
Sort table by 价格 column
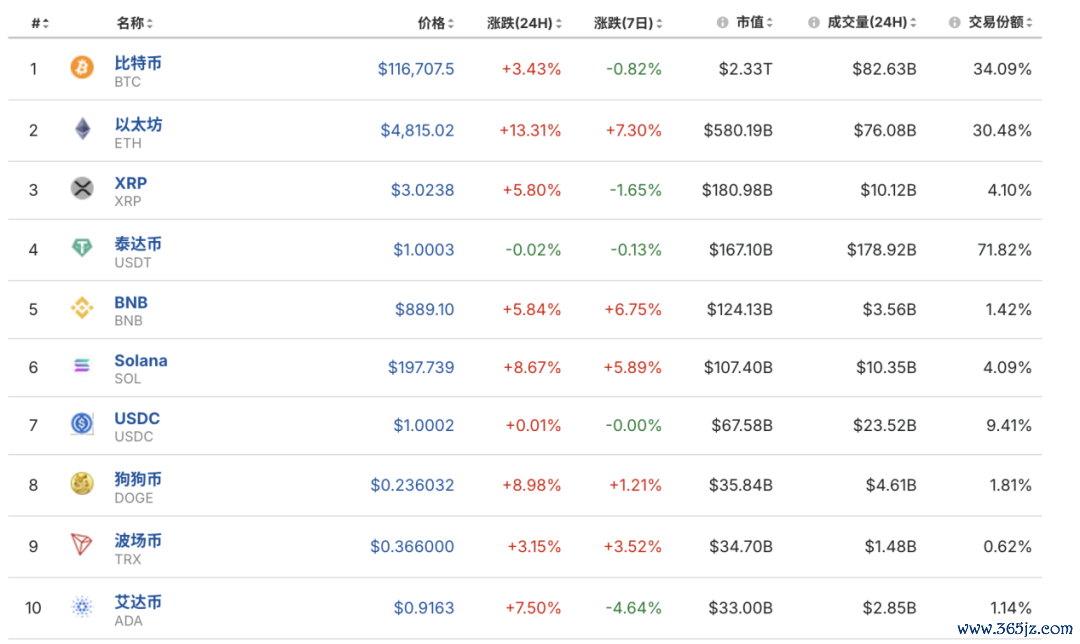435,23
